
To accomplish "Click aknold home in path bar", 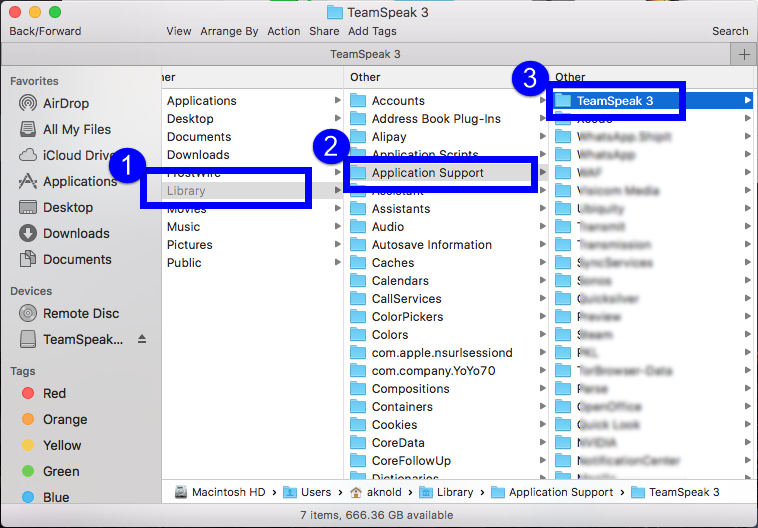I will (x=376, y=492).
